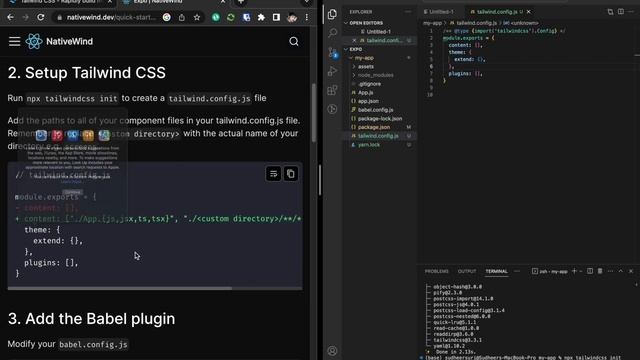Screen dimensions: 640x360
Task: Click the Chrome address bar URL
Action: click(x=111, y=17)
